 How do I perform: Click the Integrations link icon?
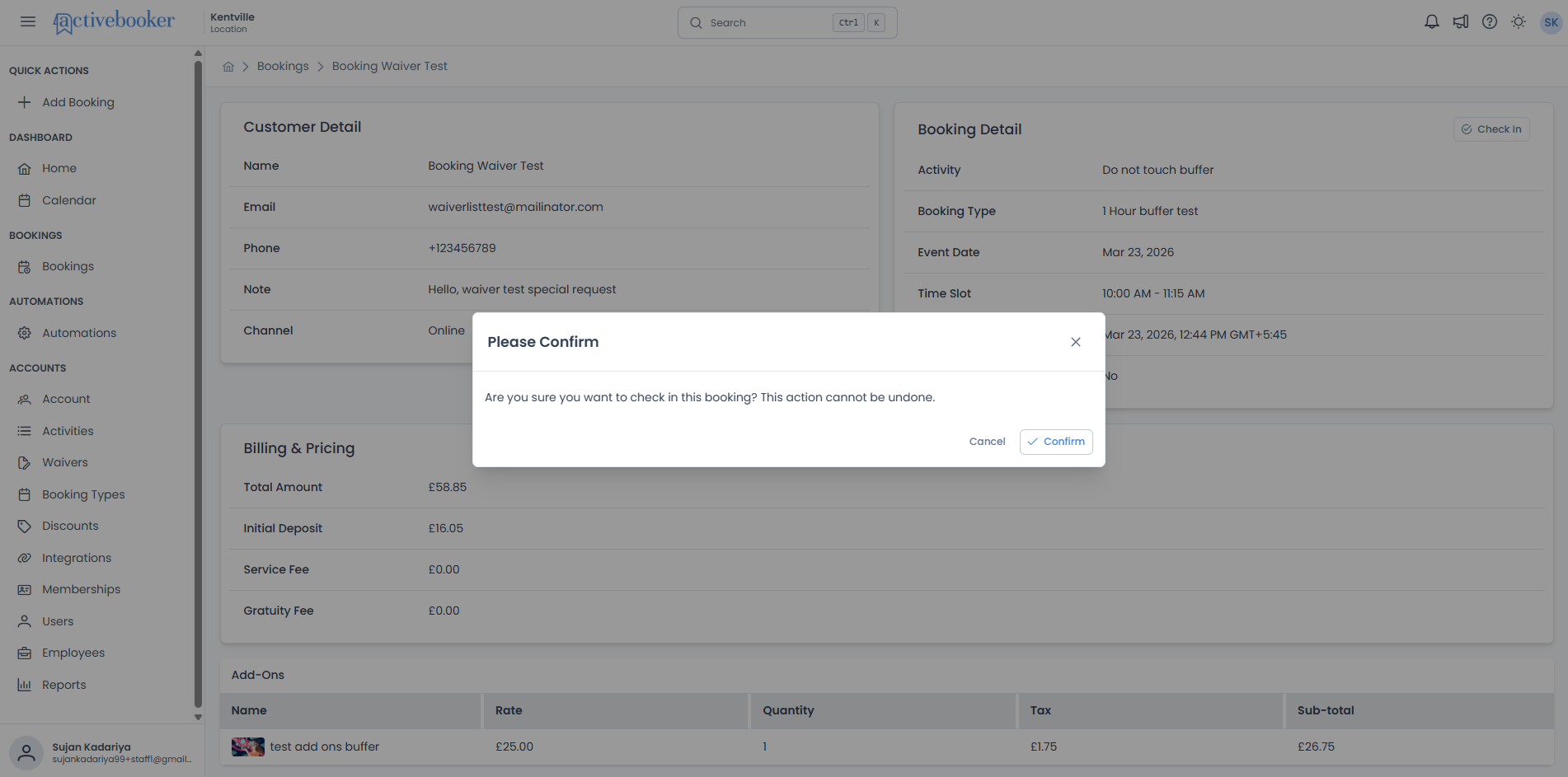(25, 558)
